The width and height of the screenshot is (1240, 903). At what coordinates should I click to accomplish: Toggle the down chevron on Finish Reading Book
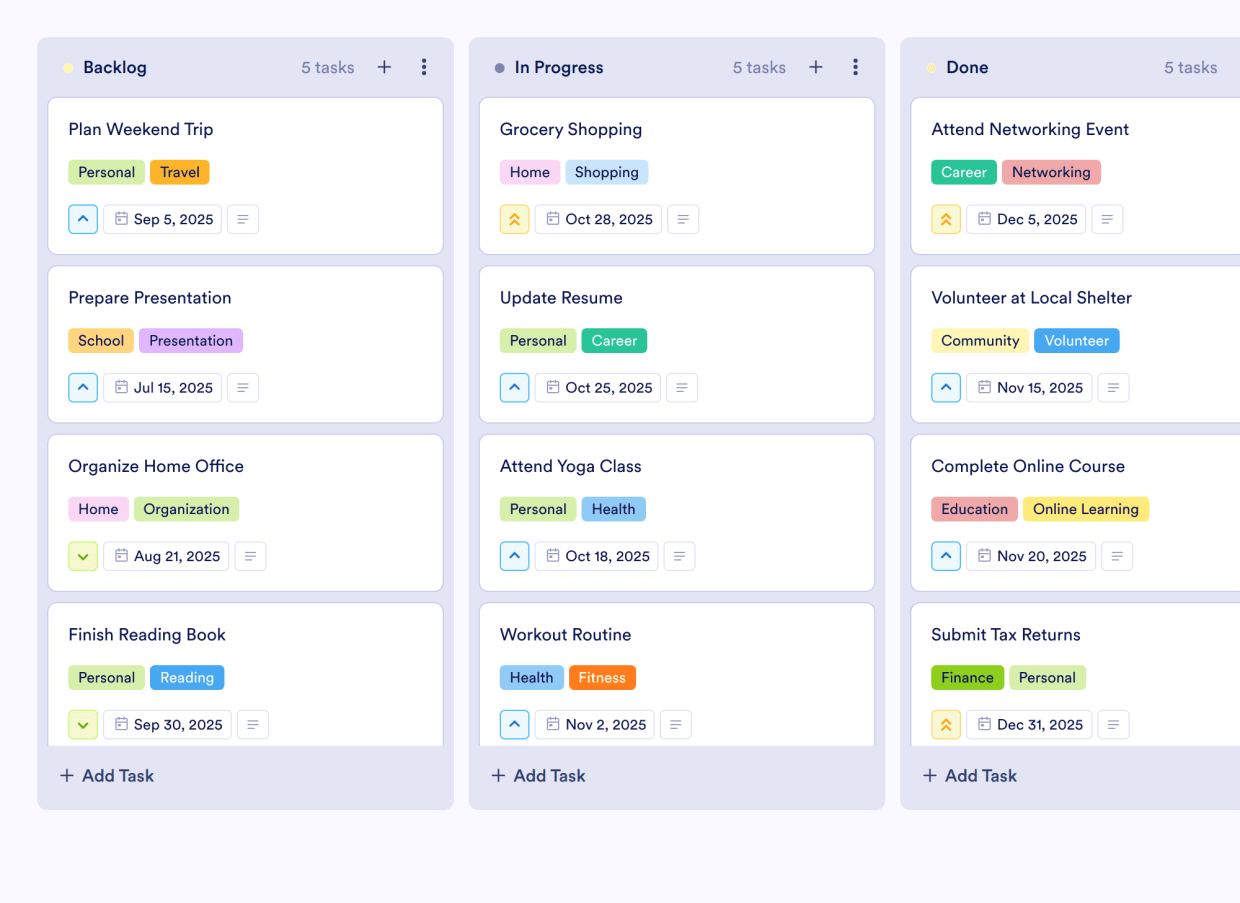coord(83,724)
